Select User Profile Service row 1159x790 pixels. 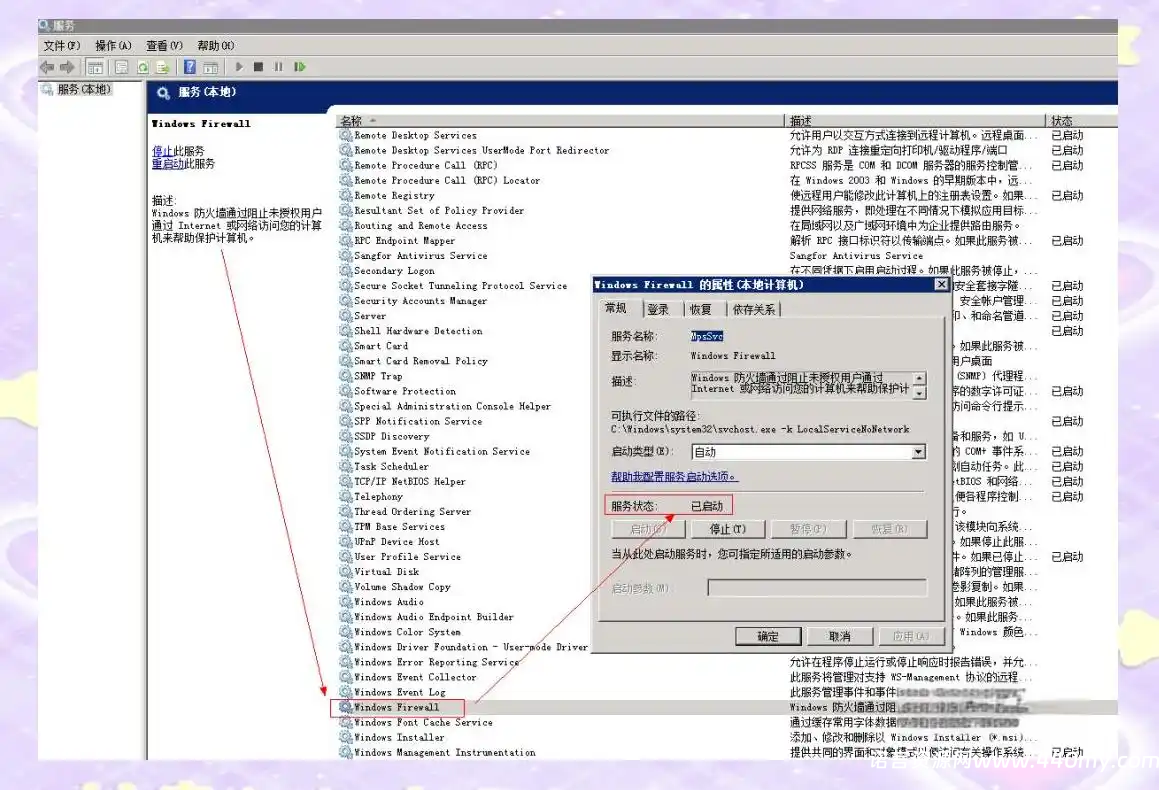coord(407,556)
